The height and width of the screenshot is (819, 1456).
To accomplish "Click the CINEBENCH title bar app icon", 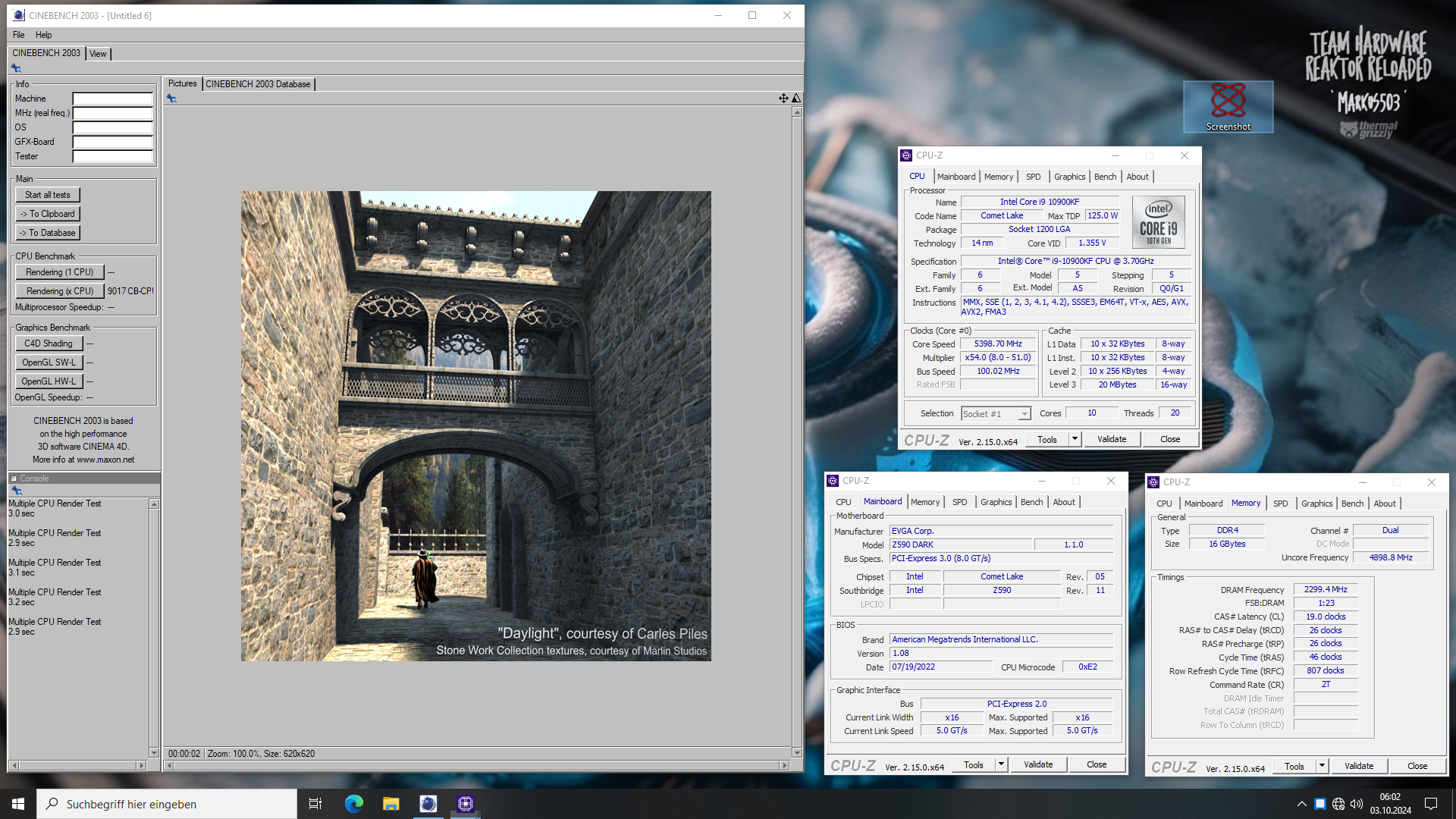I will point(19,15).
